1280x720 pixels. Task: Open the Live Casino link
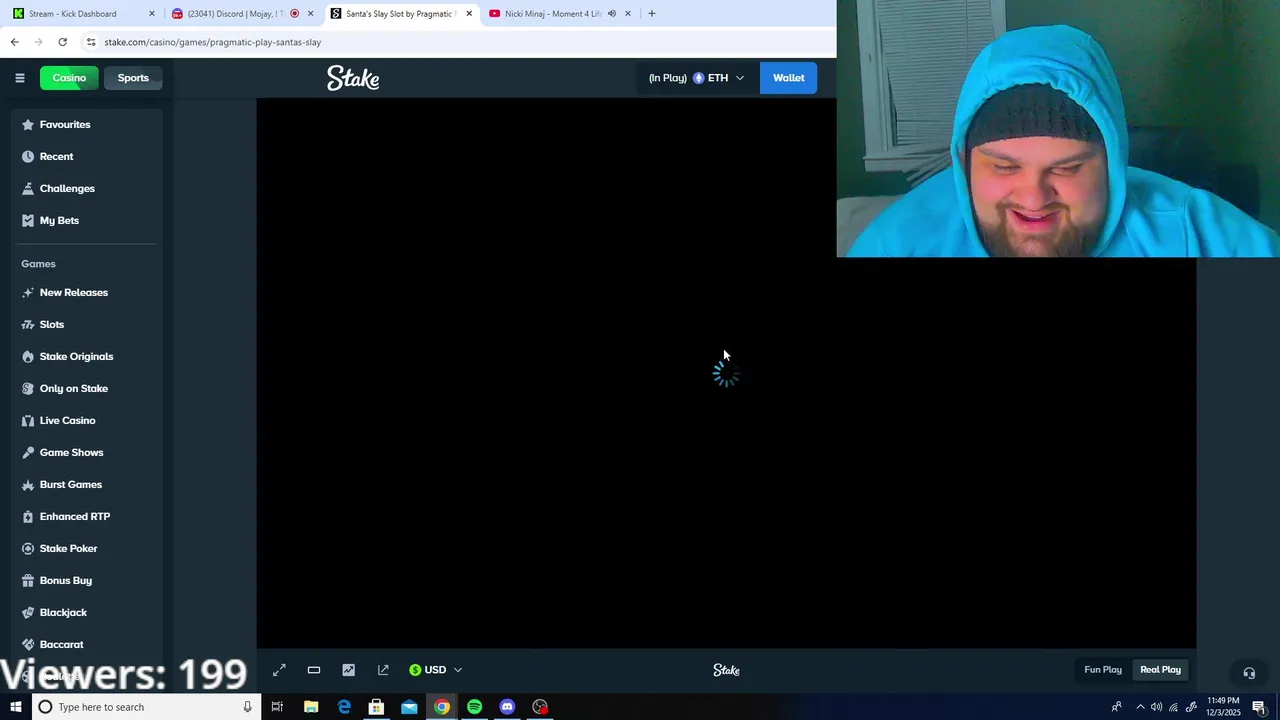[68, 421]
